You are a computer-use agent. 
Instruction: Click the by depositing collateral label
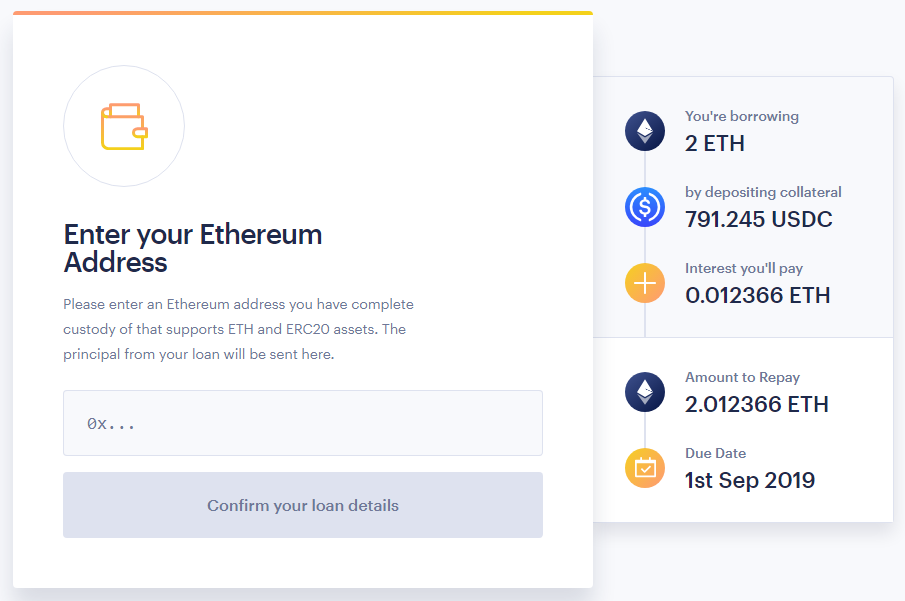pyautogui.click(x=763, y=192)
